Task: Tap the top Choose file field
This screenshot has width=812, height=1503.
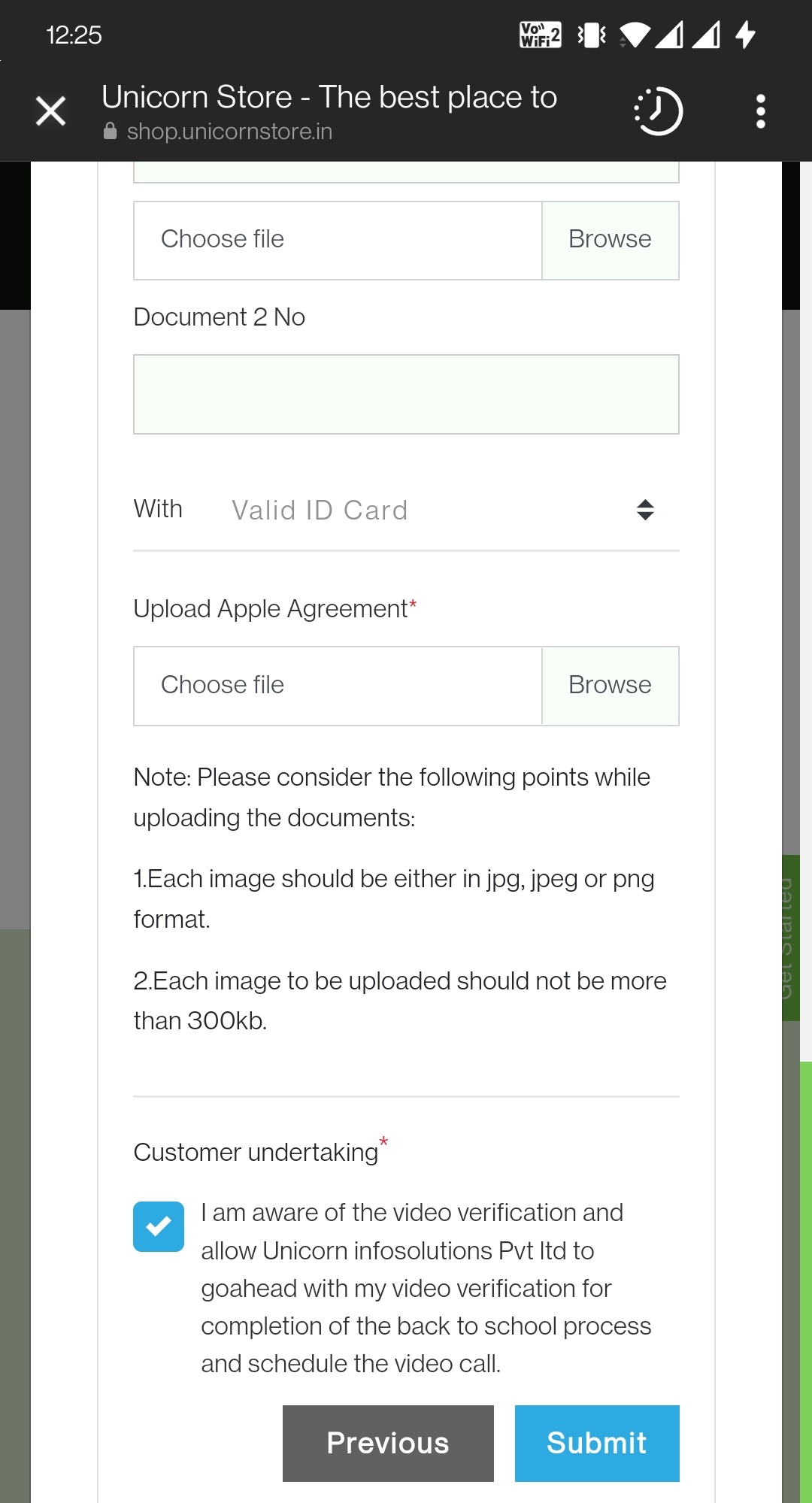Action: 338,240
